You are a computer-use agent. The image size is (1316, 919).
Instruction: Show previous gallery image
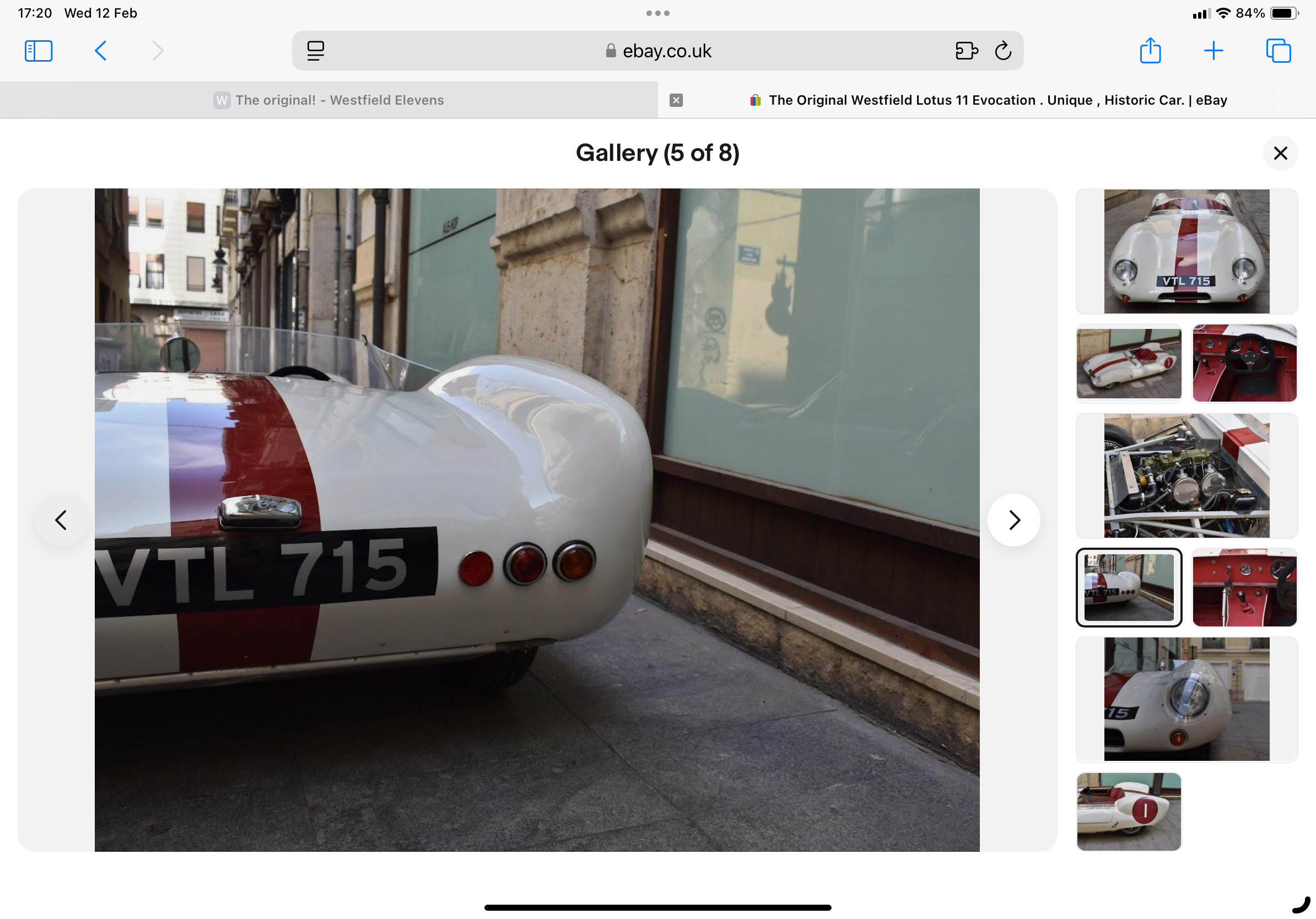[x=61, y=520]
